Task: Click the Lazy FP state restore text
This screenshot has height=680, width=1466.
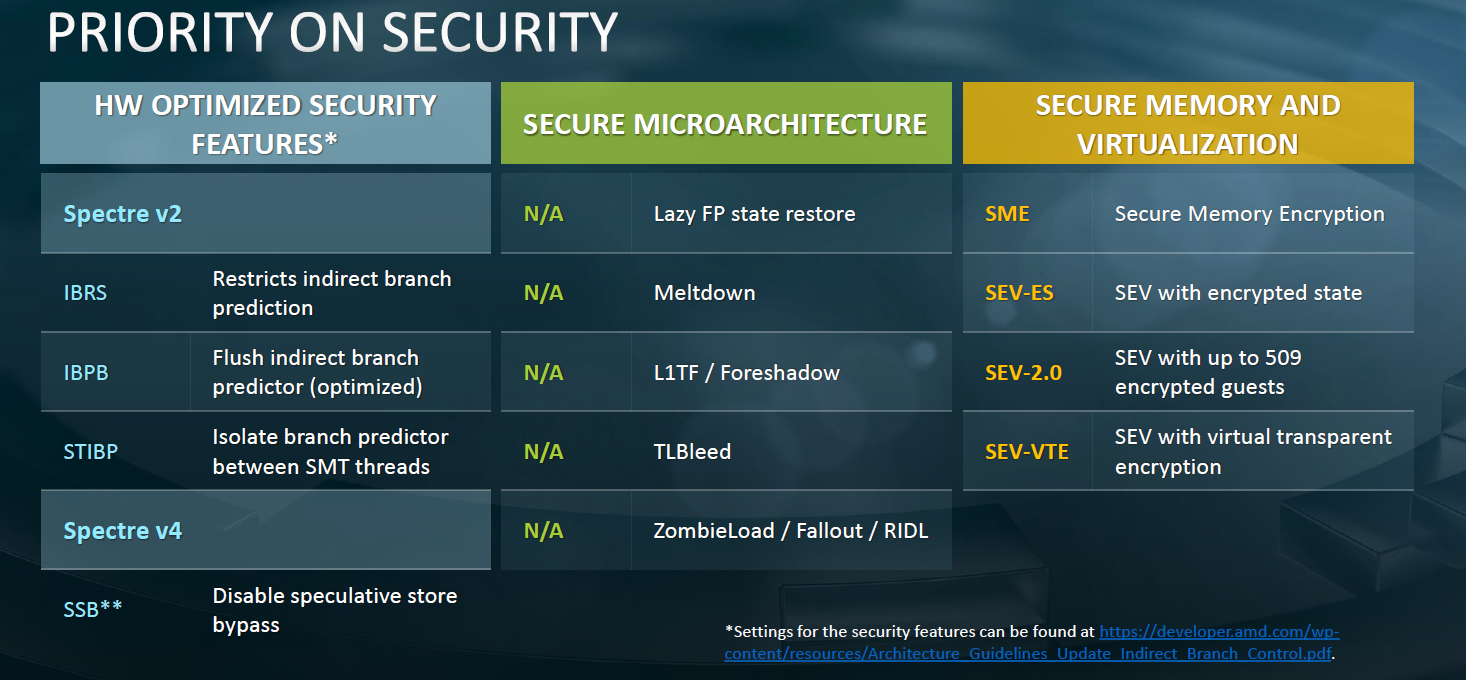Action: [755, 214]
